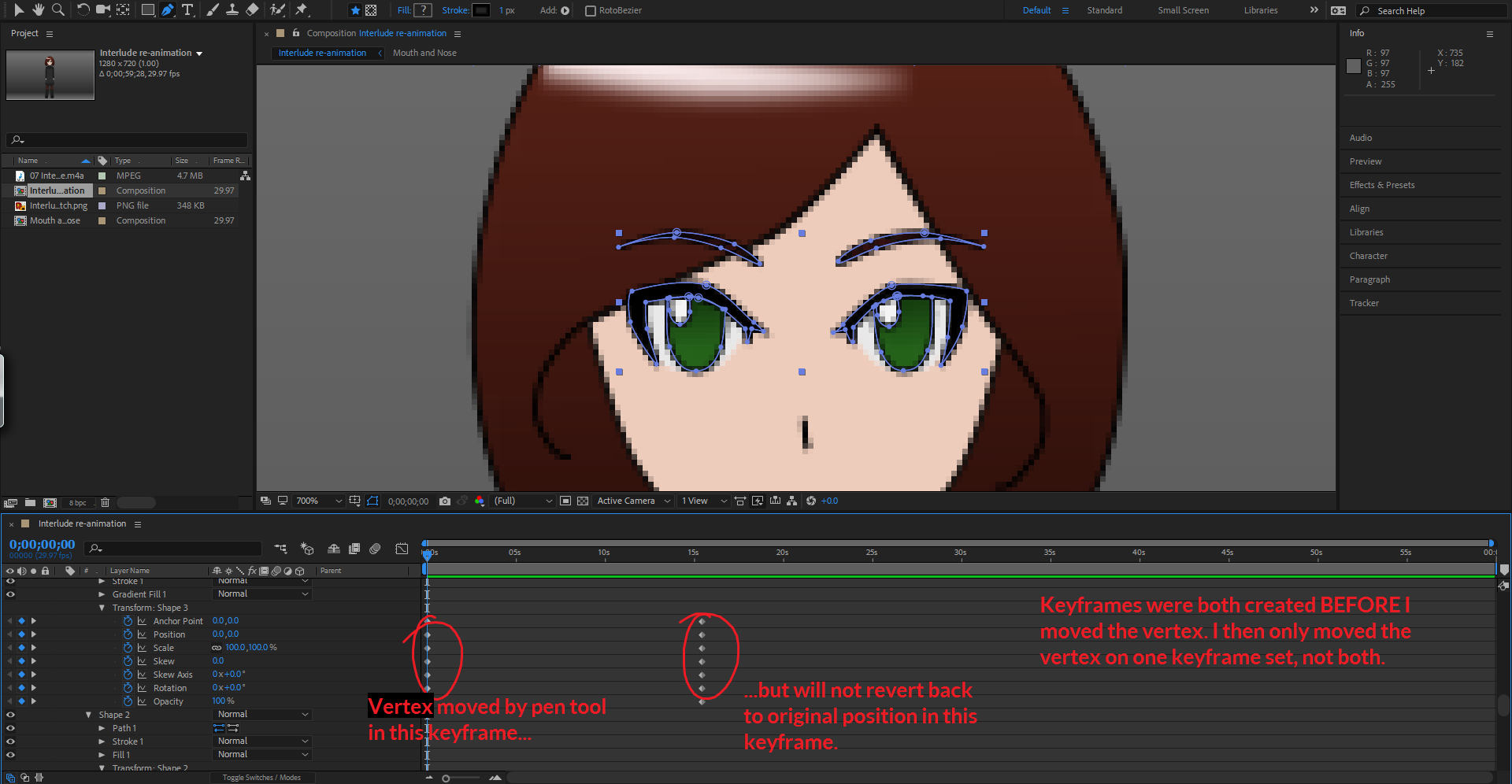Select the Selection arrow tool

[x=19, y=10]
